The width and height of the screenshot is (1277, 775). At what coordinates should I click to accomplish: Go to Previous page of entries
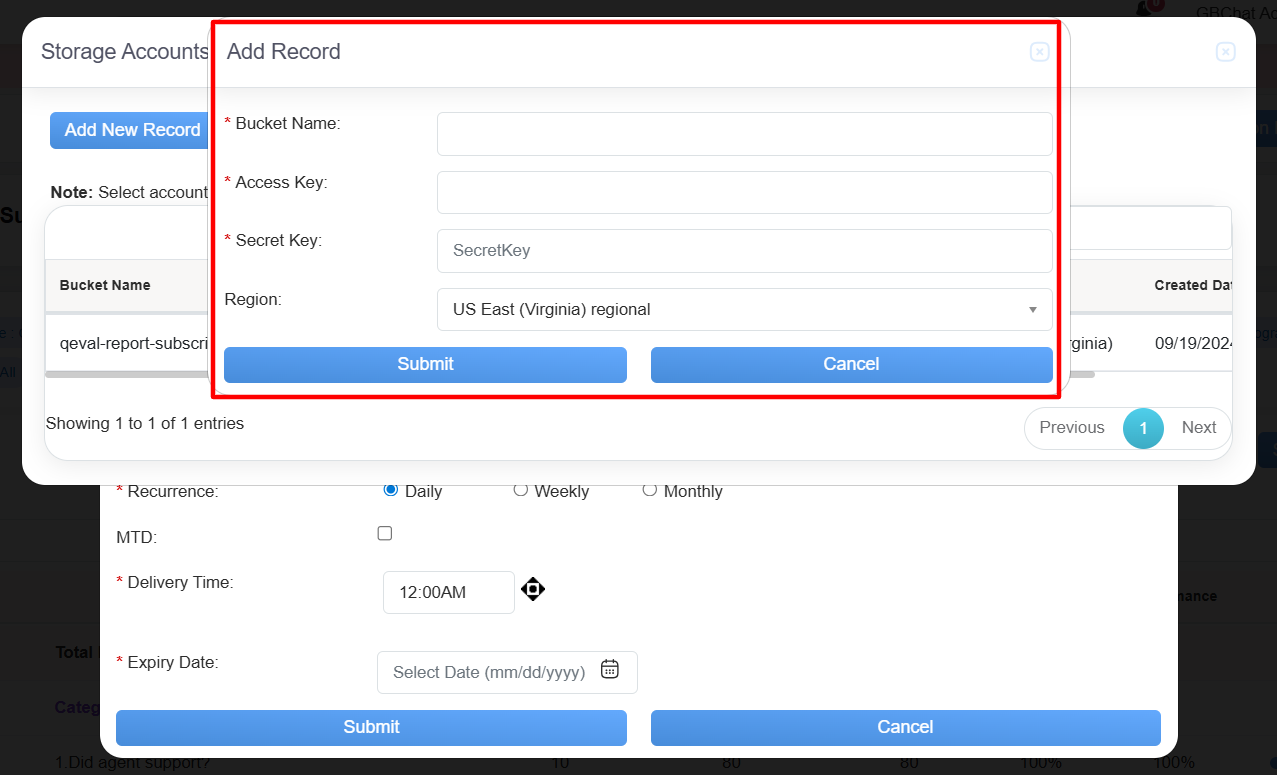point(1072,428)
